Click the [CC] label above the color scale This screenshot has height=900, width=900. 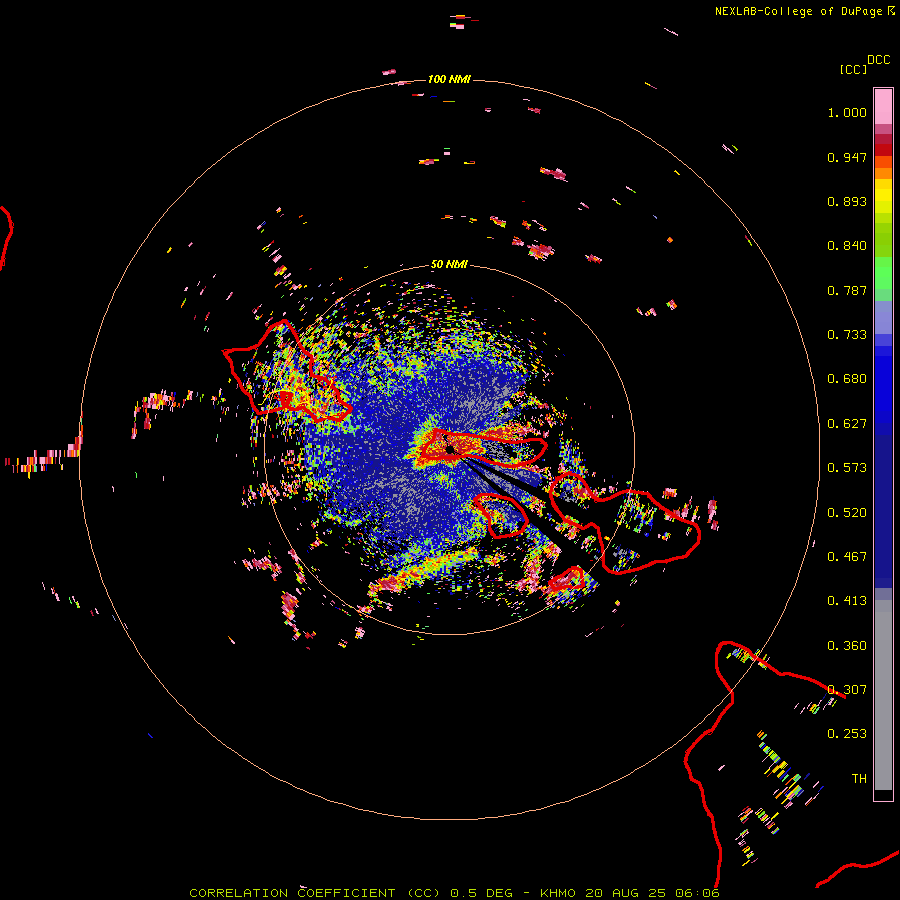tap(853, 69)
